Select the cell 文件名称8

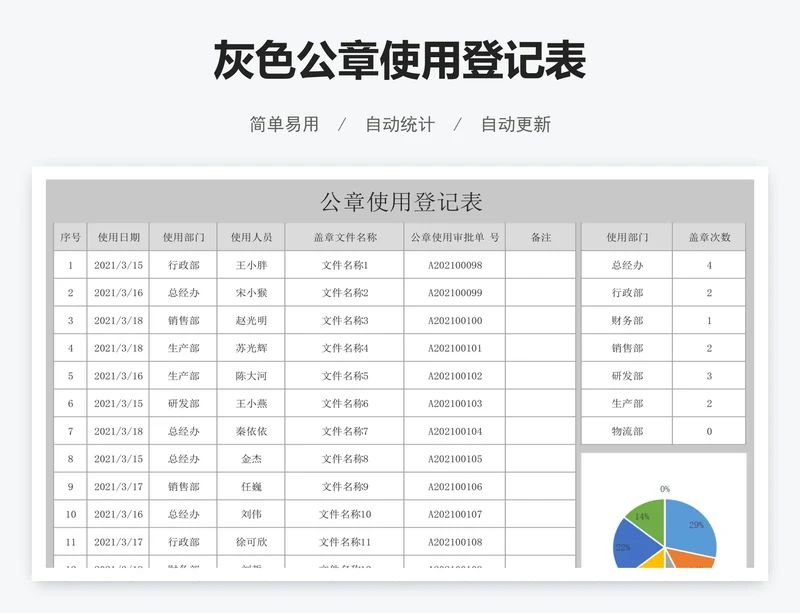[x=345, y=459]
